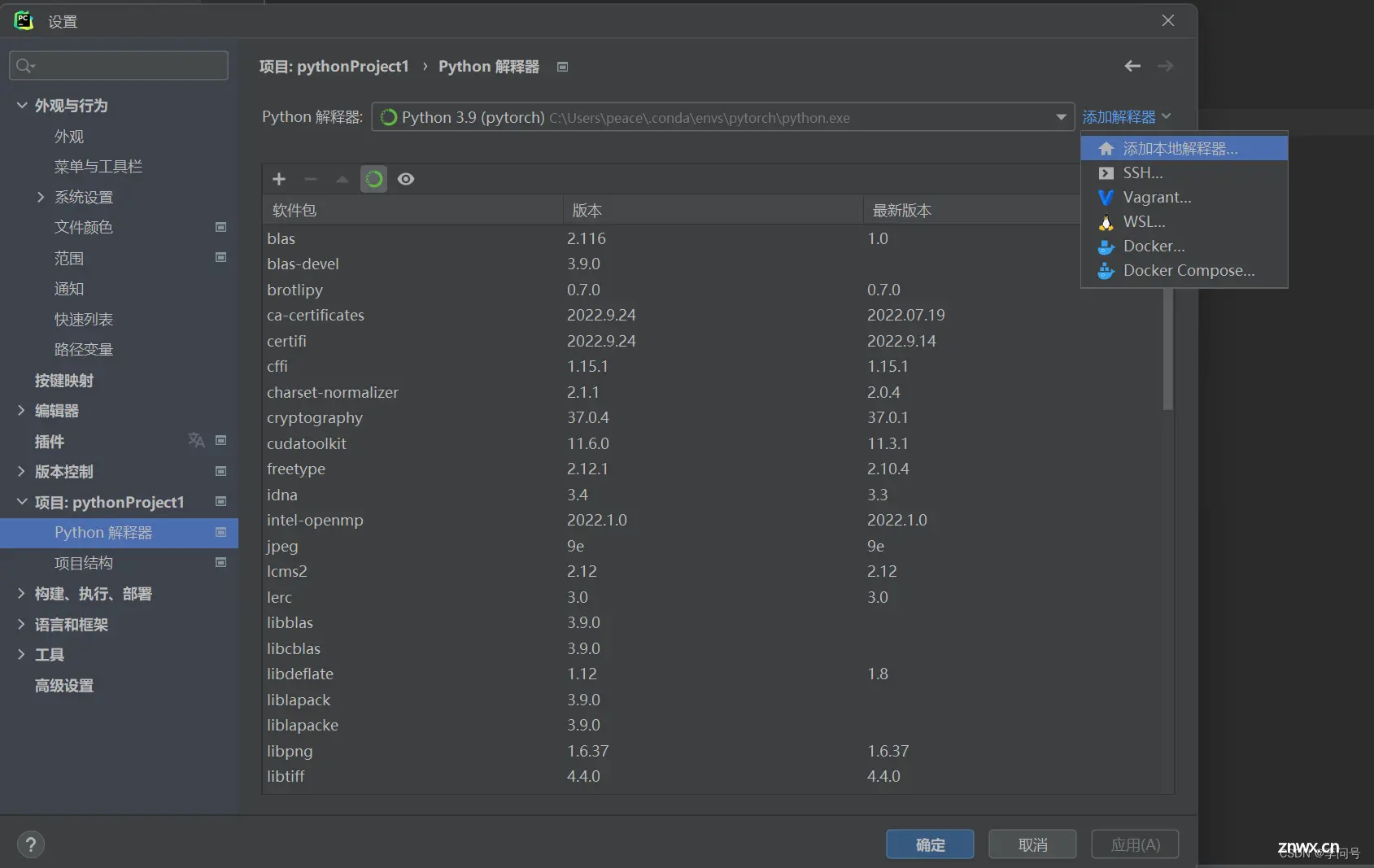The height and width of the screenshot is (868, 1374).
Task: Expand the 构建、执行、部署 section
Action: coord(21,593)
